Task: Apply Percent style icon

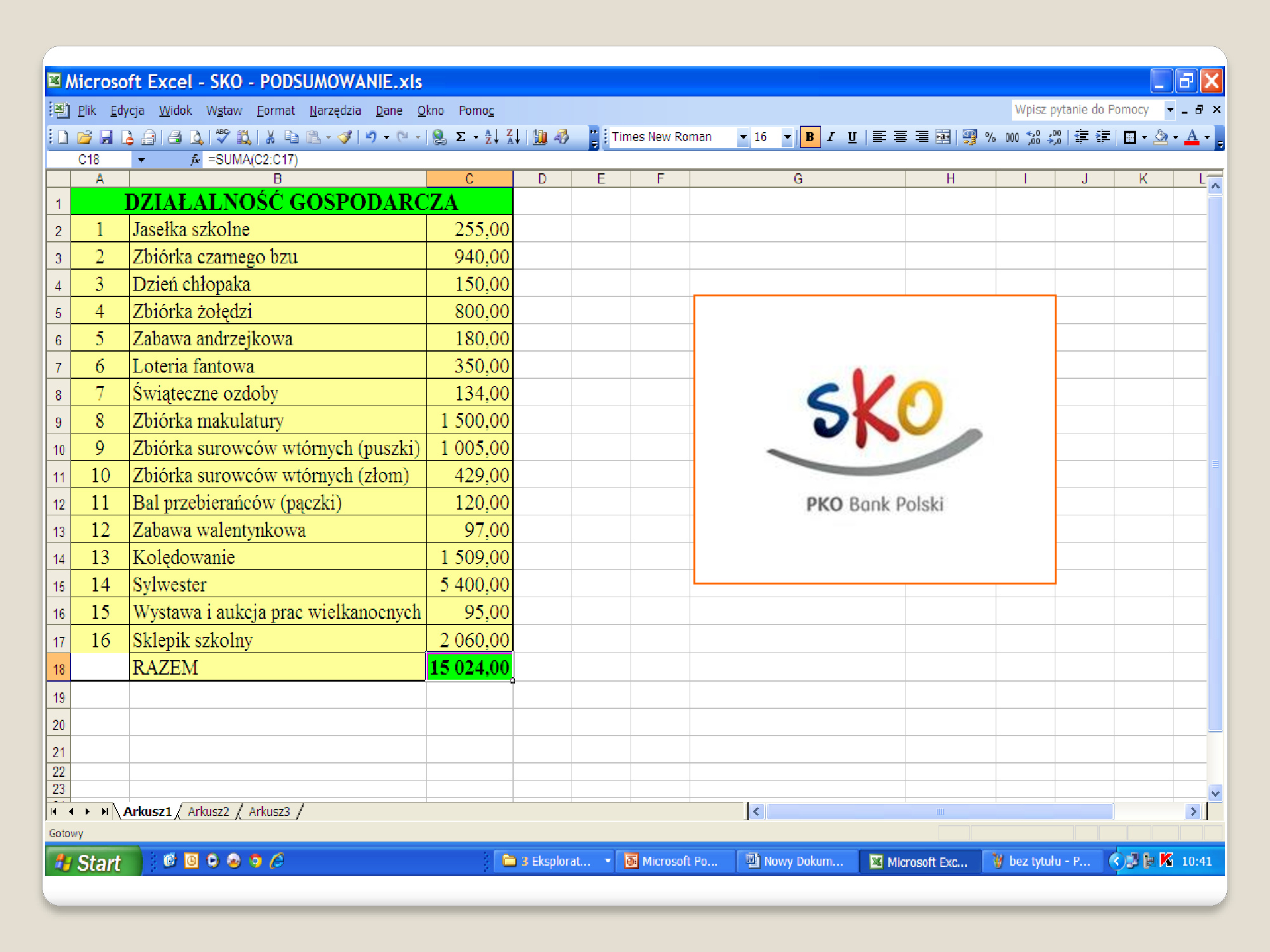Action: pos(991,137)
